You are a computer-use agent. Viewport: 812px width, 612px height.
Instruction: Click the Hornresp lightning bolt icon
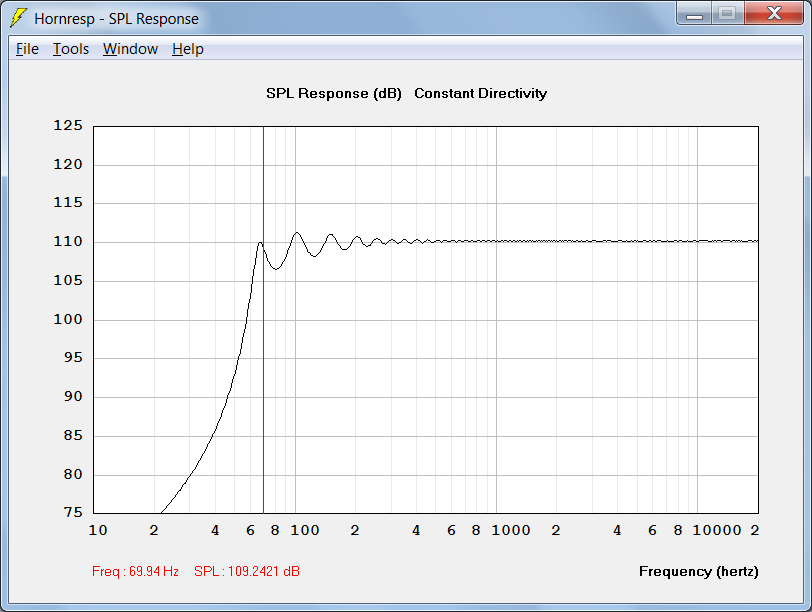tap(18, 18)
